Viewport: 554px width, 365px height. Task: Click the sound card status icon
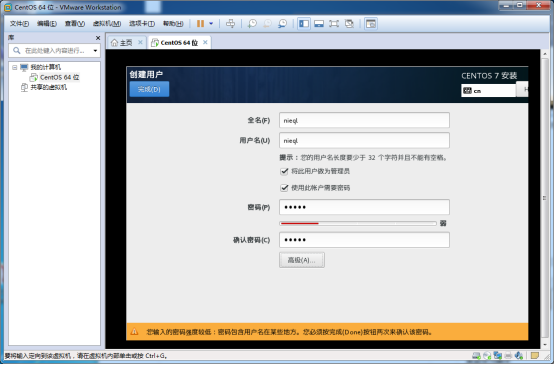point(519,355)
